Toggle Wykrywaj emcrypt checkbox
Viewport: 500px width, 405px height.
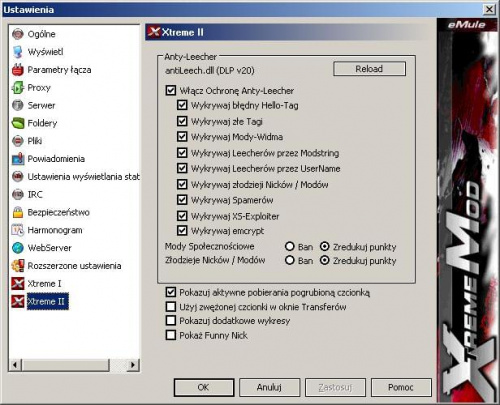[x=182, y=231]
